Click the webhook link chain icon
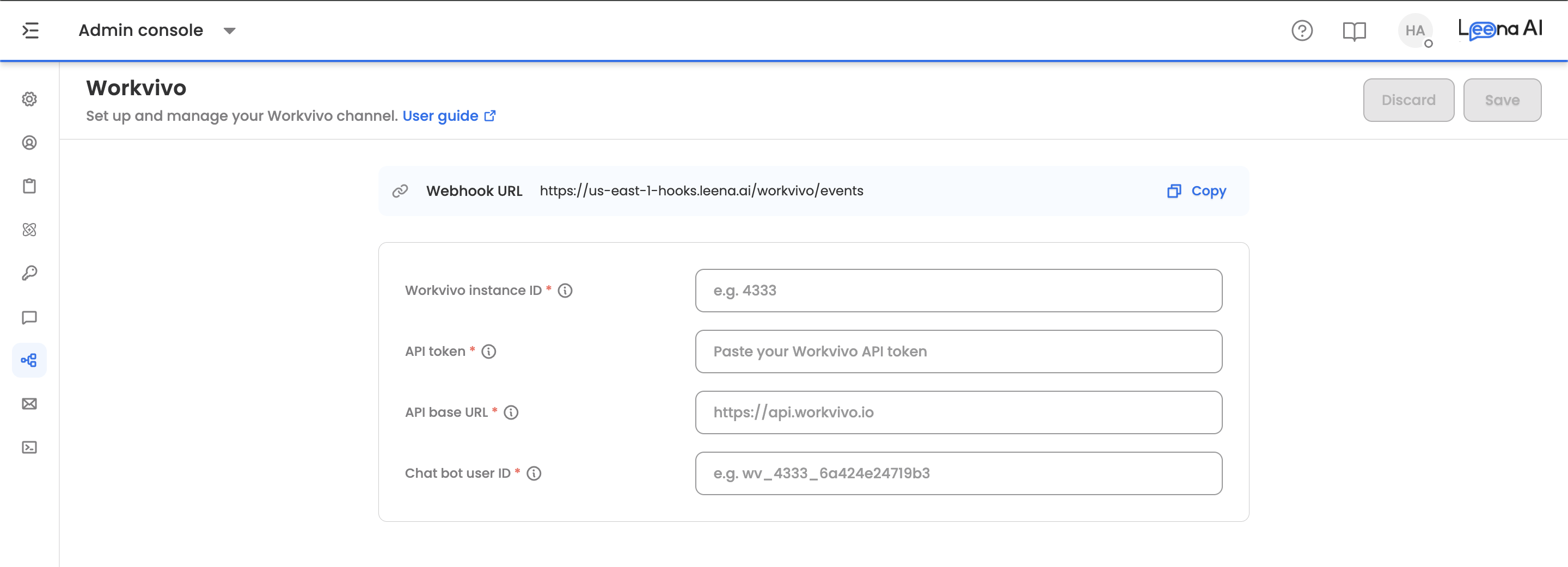1568x567 pixels. pos(400,191)
